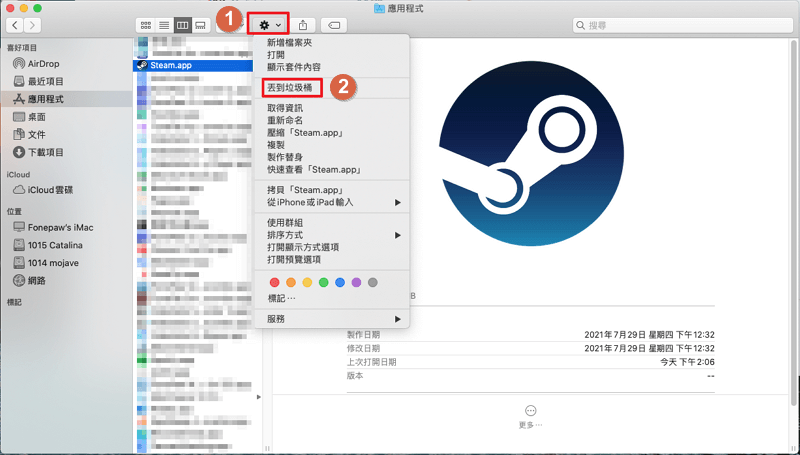Apply the red tag color

[x=274, y=283]
